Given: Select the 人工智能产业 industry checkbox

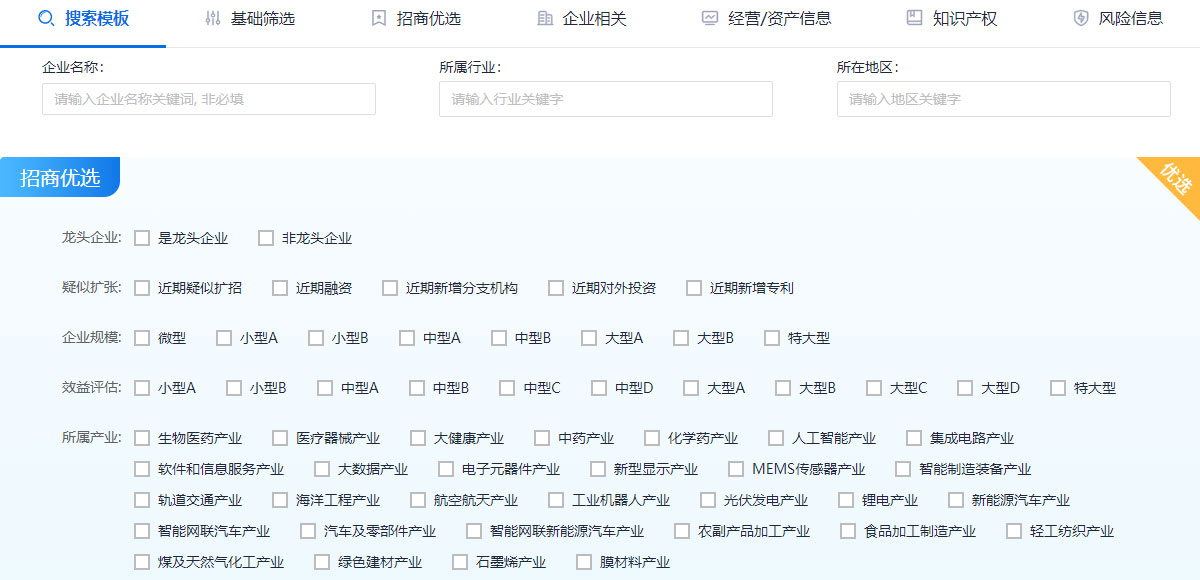Looking at the screenshot, I should [774, 437].
